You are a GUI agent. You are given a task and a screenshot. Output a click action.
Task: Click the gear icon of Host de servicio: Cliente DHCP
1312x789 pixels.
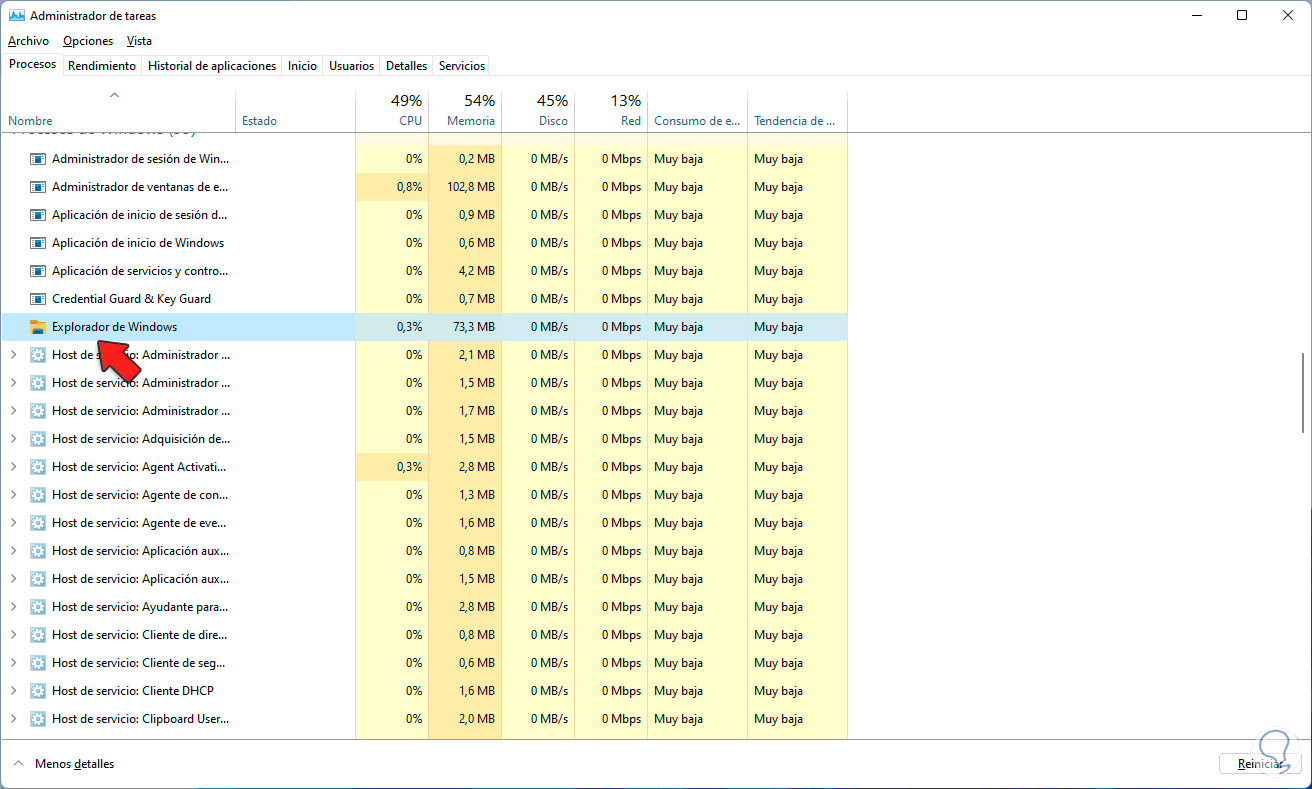click(x=38, y=691)
